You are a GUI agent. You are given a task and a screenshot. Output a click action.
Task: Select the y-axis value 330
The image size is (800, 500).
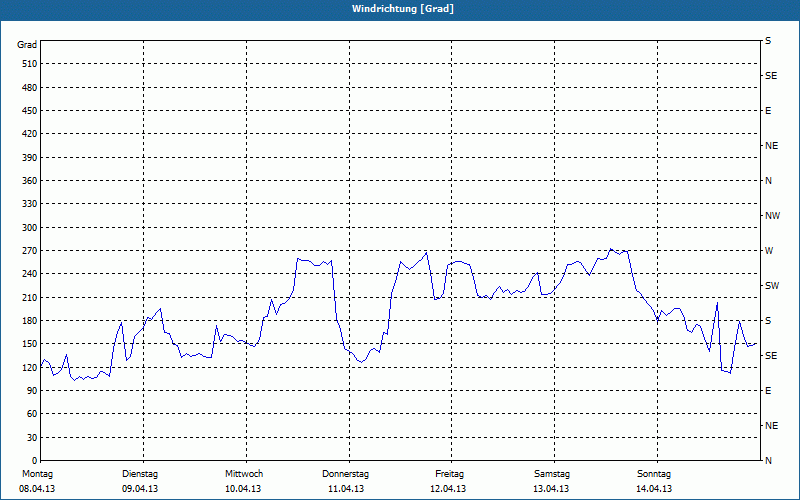29,204
